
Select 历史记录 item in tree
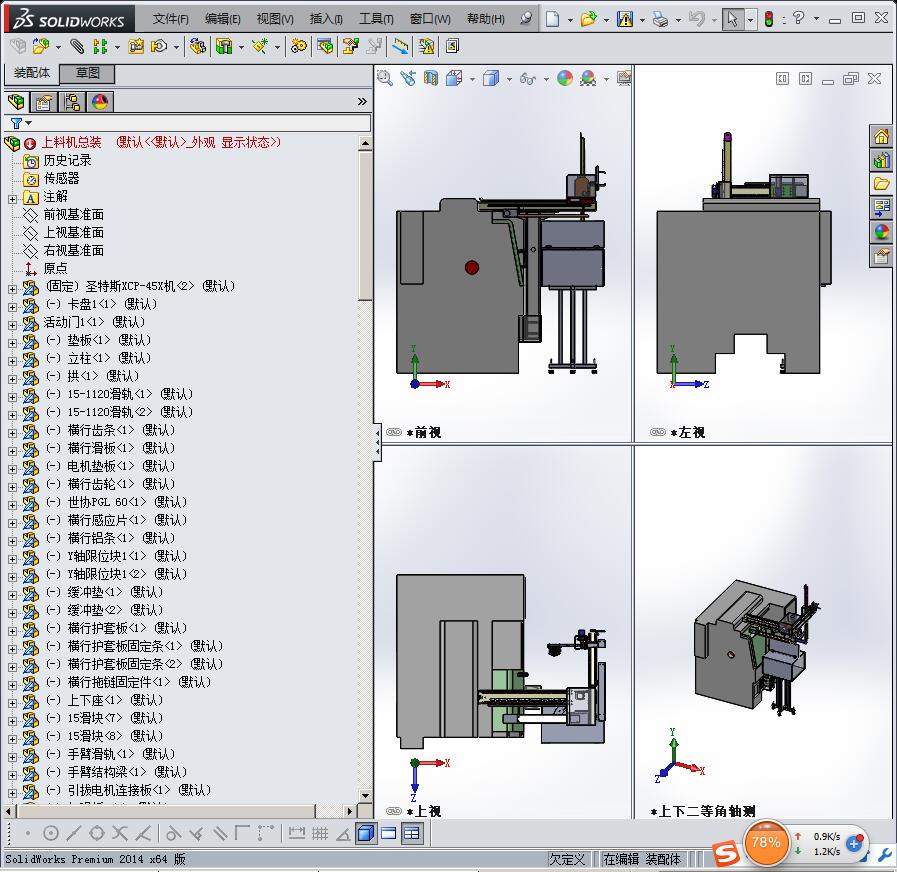(x=67, y=160)
